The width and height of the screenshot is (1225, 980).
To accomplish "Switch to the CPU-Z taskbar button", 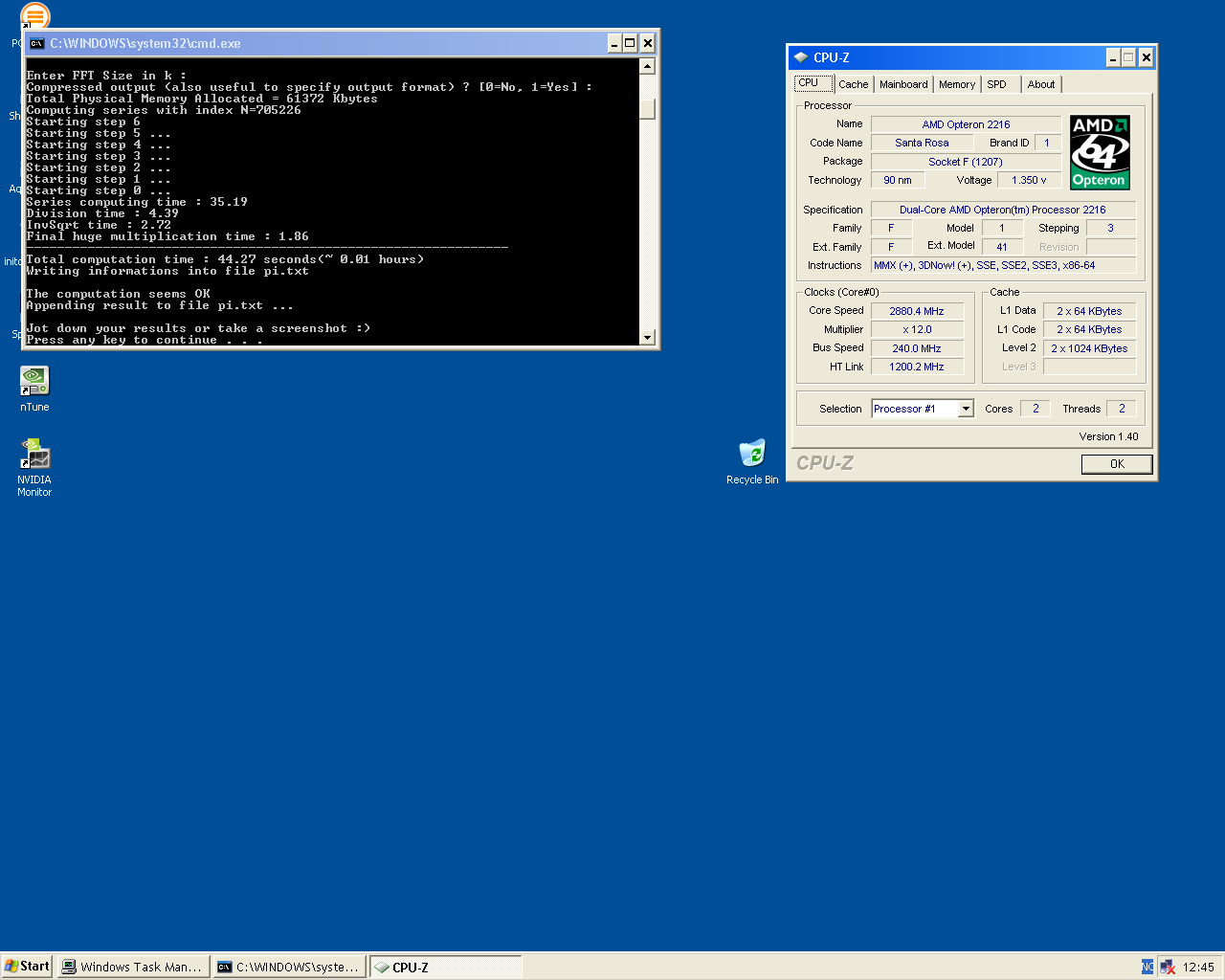I will pyautogui.click(x=445, y=967).
